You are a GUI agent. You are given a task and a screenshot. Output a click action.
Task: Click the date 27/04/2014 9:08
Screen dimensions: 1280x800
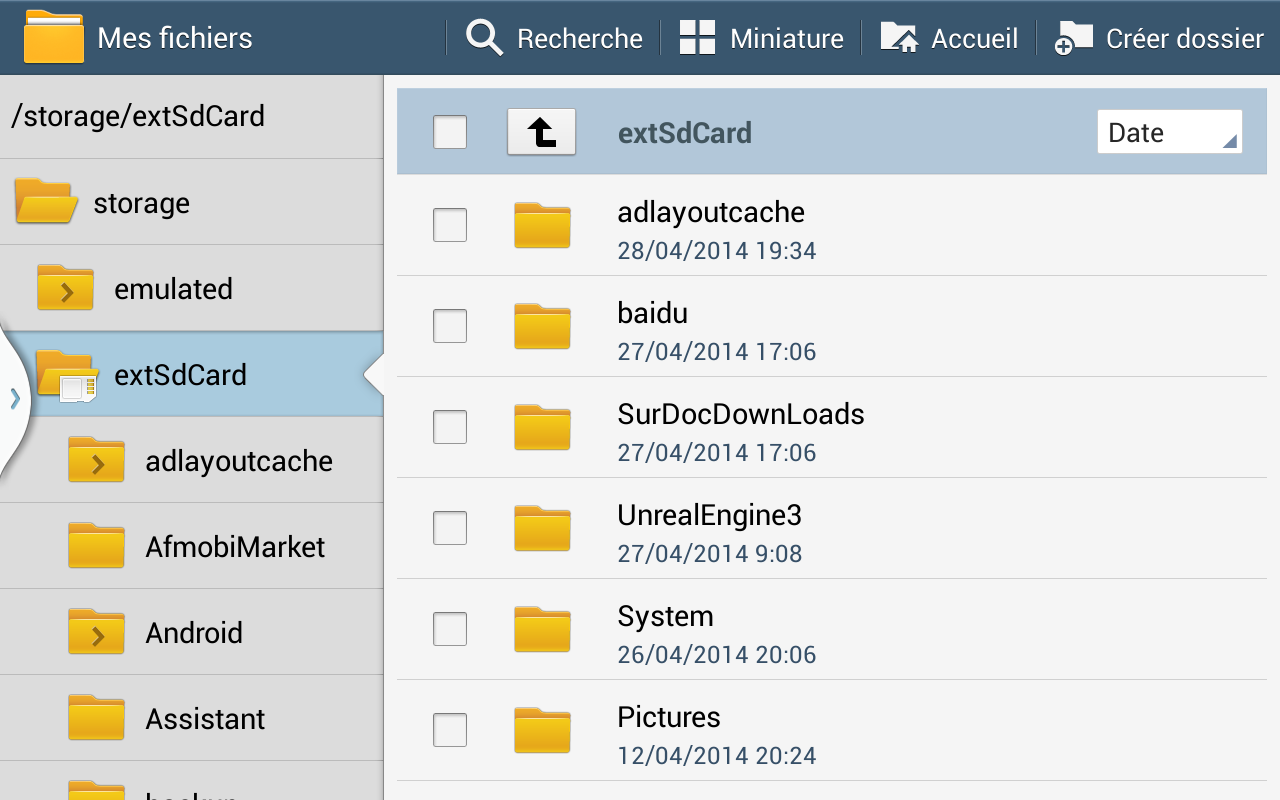pos(710,554)
